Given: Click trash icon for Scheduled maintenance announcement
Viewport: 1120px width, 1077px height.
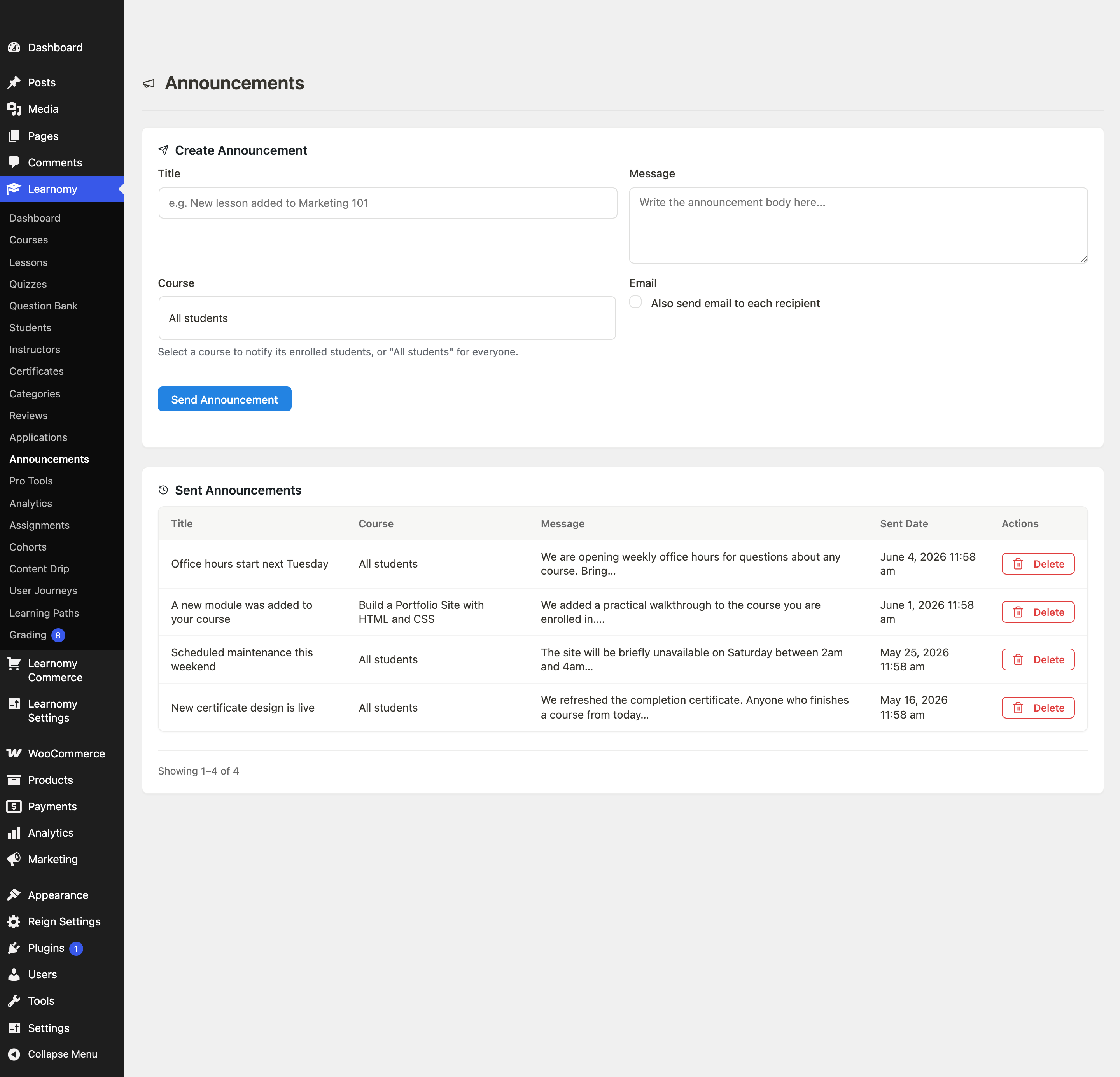Looking at the screenshot, I should click(1018, 659).
